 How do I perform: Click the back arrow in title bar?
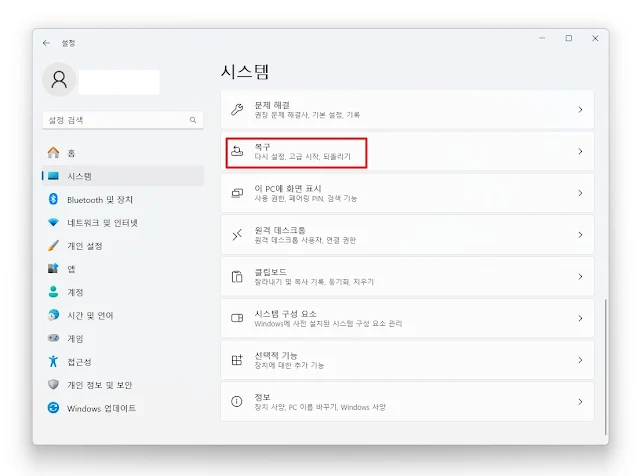(46, 43)
